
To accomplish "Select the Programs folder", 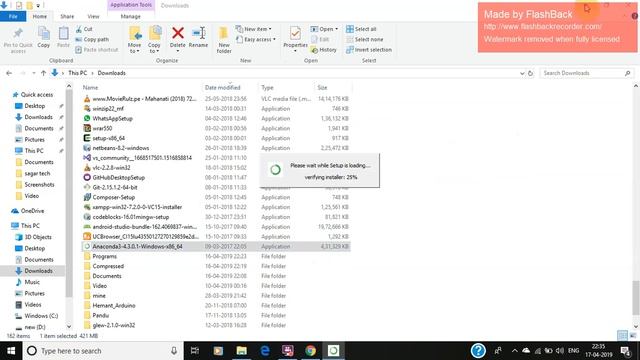I will pos(104,256).
